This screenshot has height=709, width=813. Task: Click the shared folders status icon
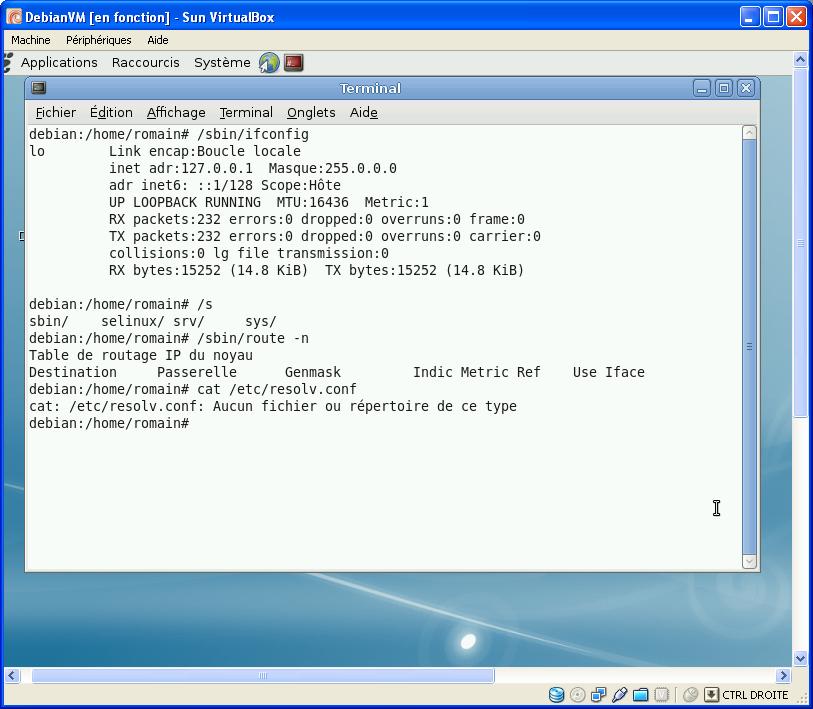(640, 694)
